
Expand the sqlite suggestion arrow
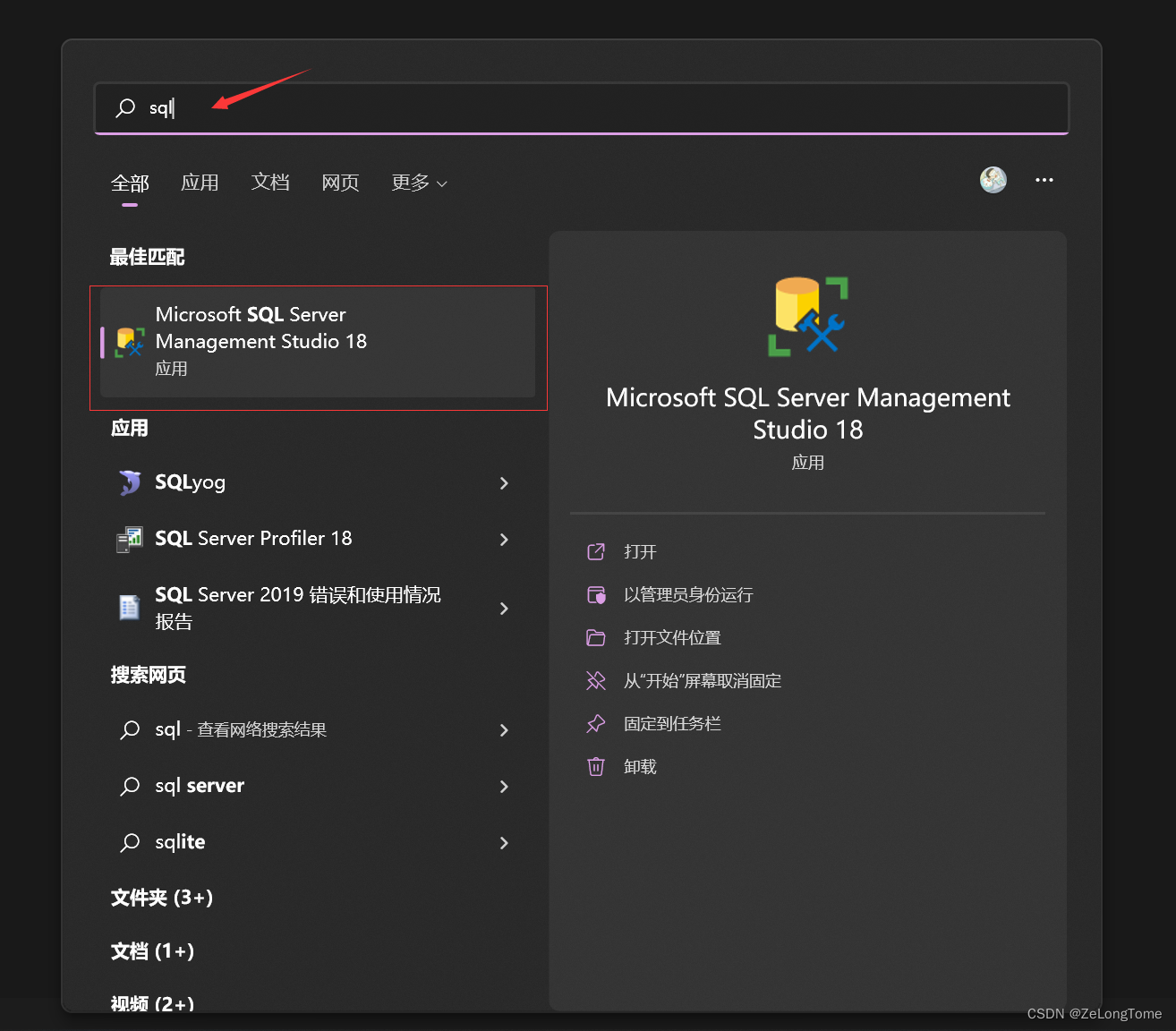[x=504, y=843]
